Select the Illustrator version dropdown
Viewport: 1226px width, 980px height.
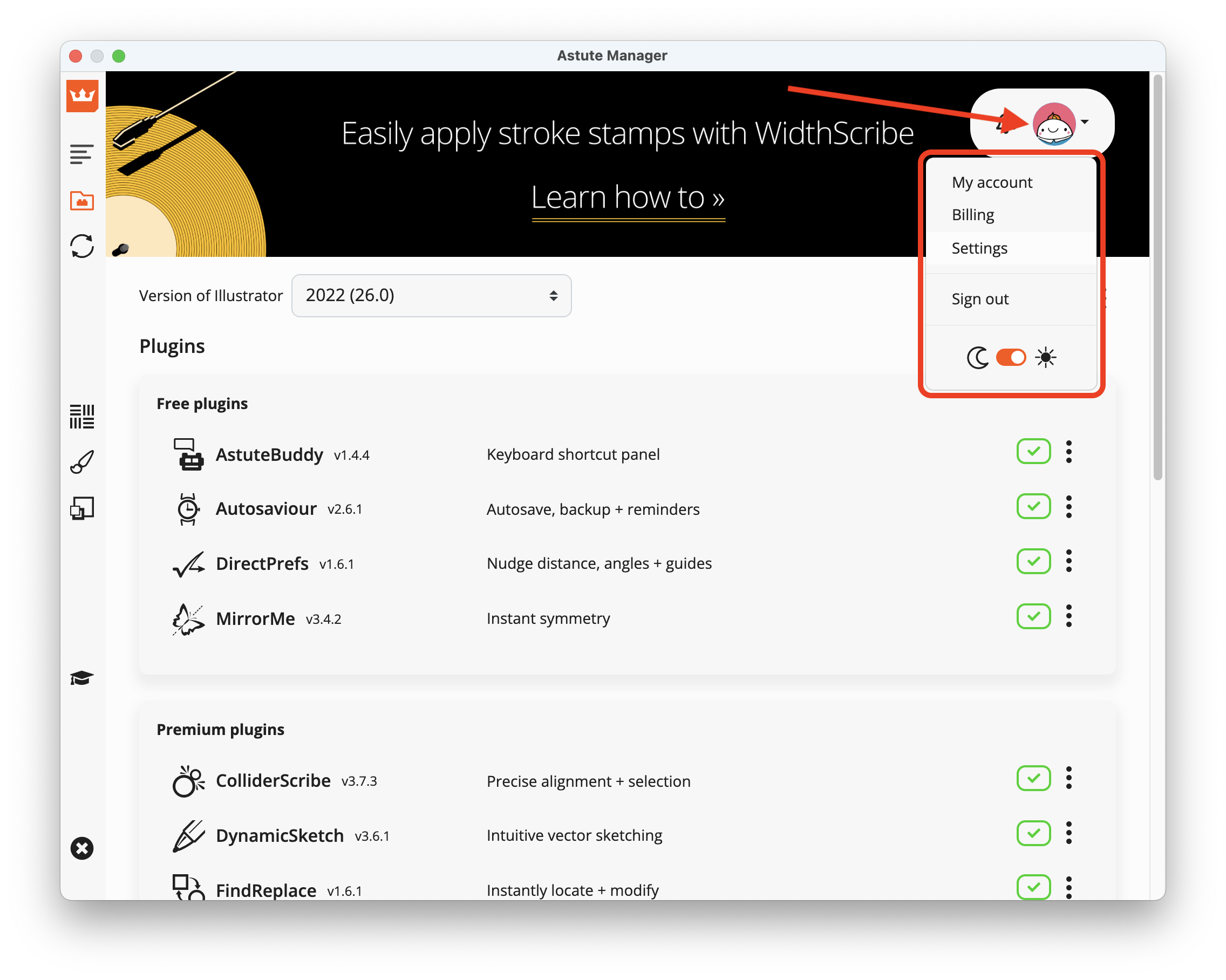coord(431,294)
